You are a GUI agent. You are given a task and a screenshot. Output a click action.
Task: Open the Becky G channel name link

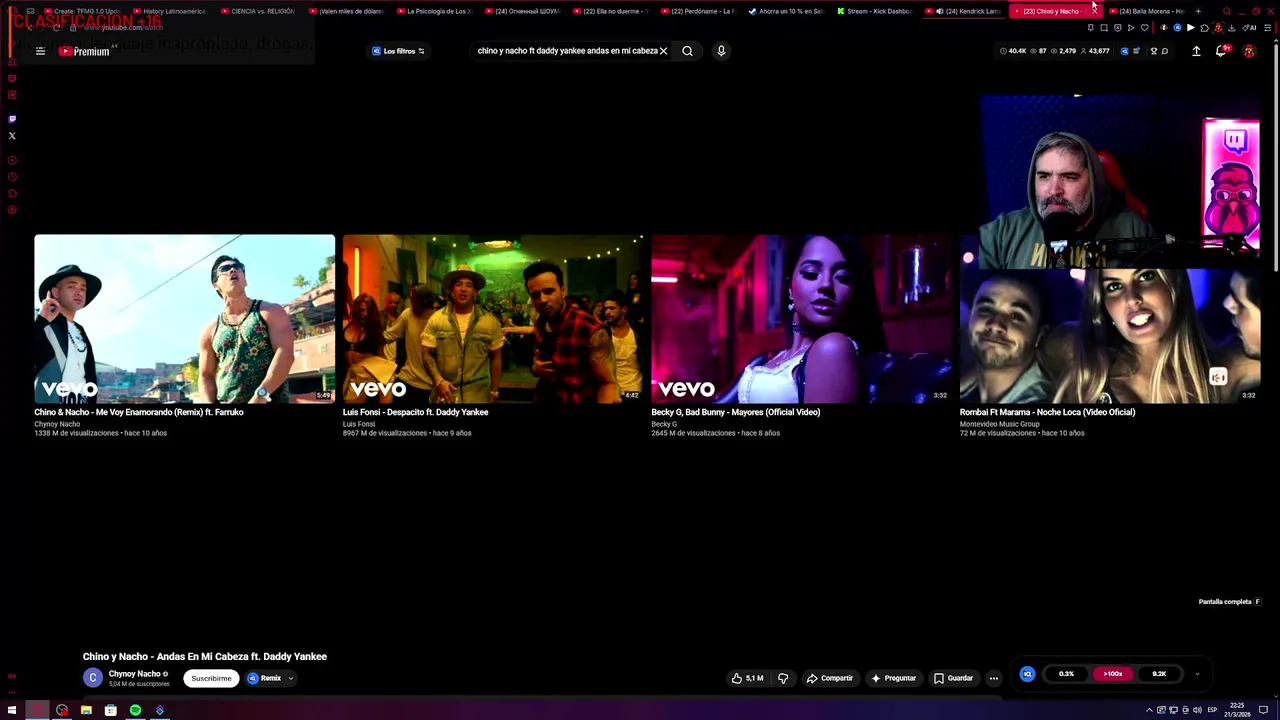tap(664, 424)
